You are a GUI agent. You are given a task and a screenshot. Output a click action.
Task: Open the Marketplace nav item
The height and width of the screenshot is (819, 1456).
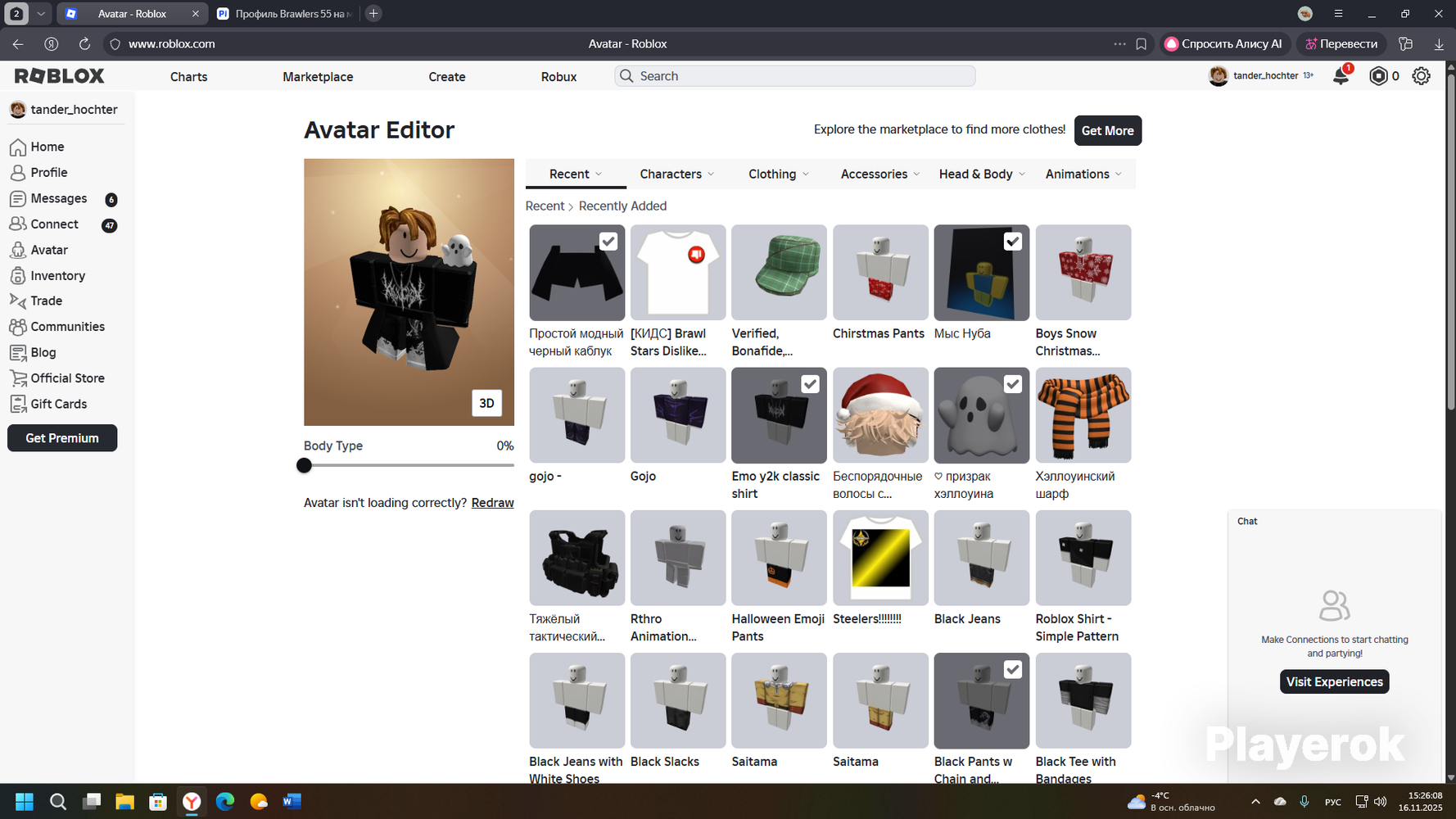coord(318,77)
